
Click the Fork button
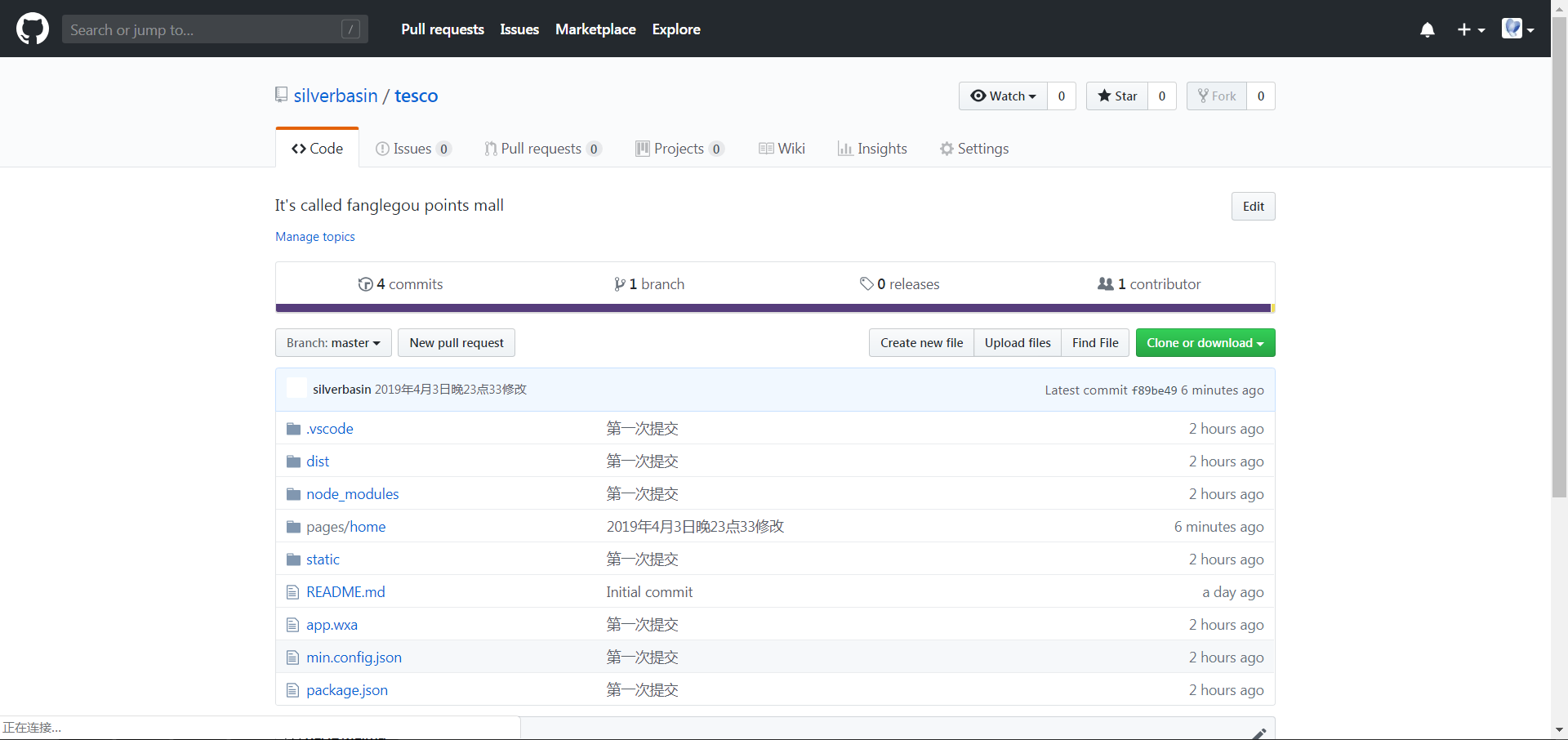coord(1217,96)
